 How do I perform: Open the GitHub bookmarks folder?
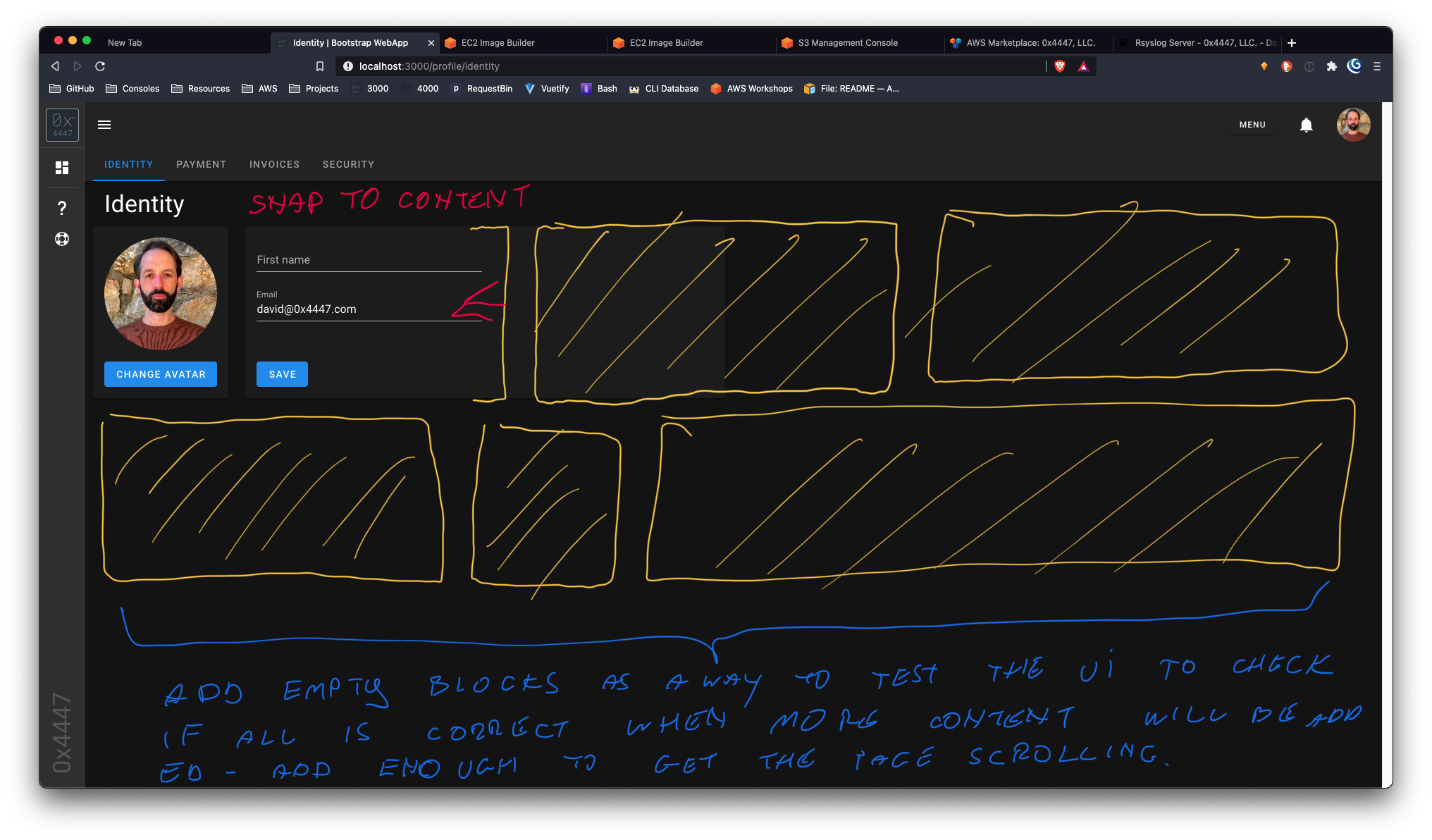click(72, 89)
